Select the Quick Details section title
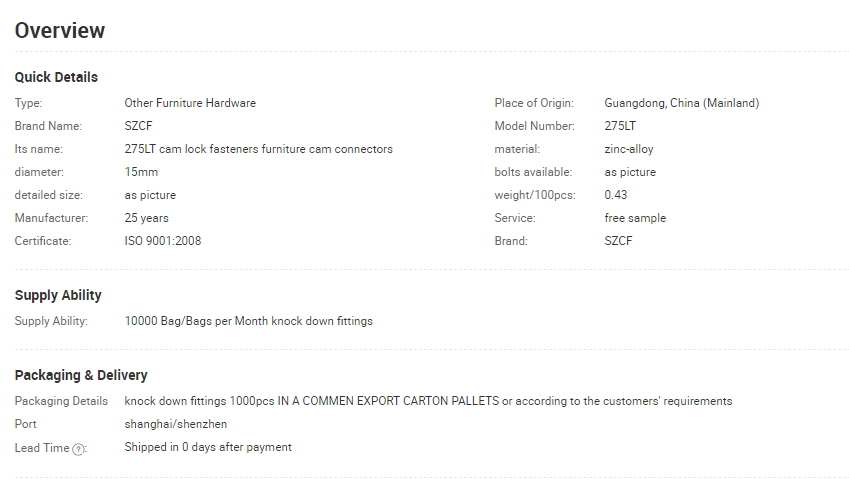 56,77
